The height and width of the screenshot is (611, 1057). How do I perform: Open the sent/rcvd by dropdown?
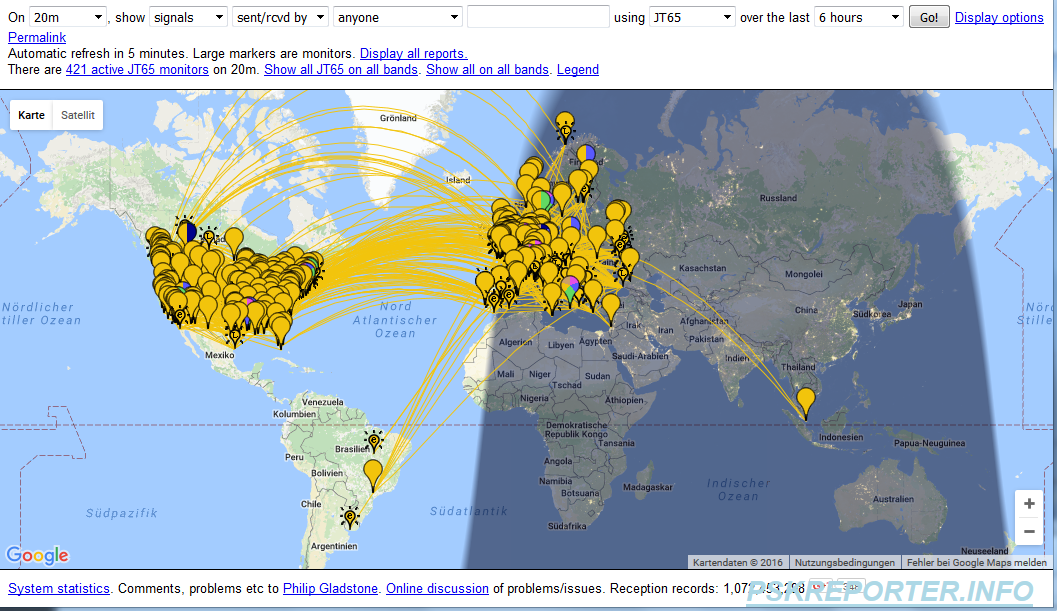click(x=279, y=18)
